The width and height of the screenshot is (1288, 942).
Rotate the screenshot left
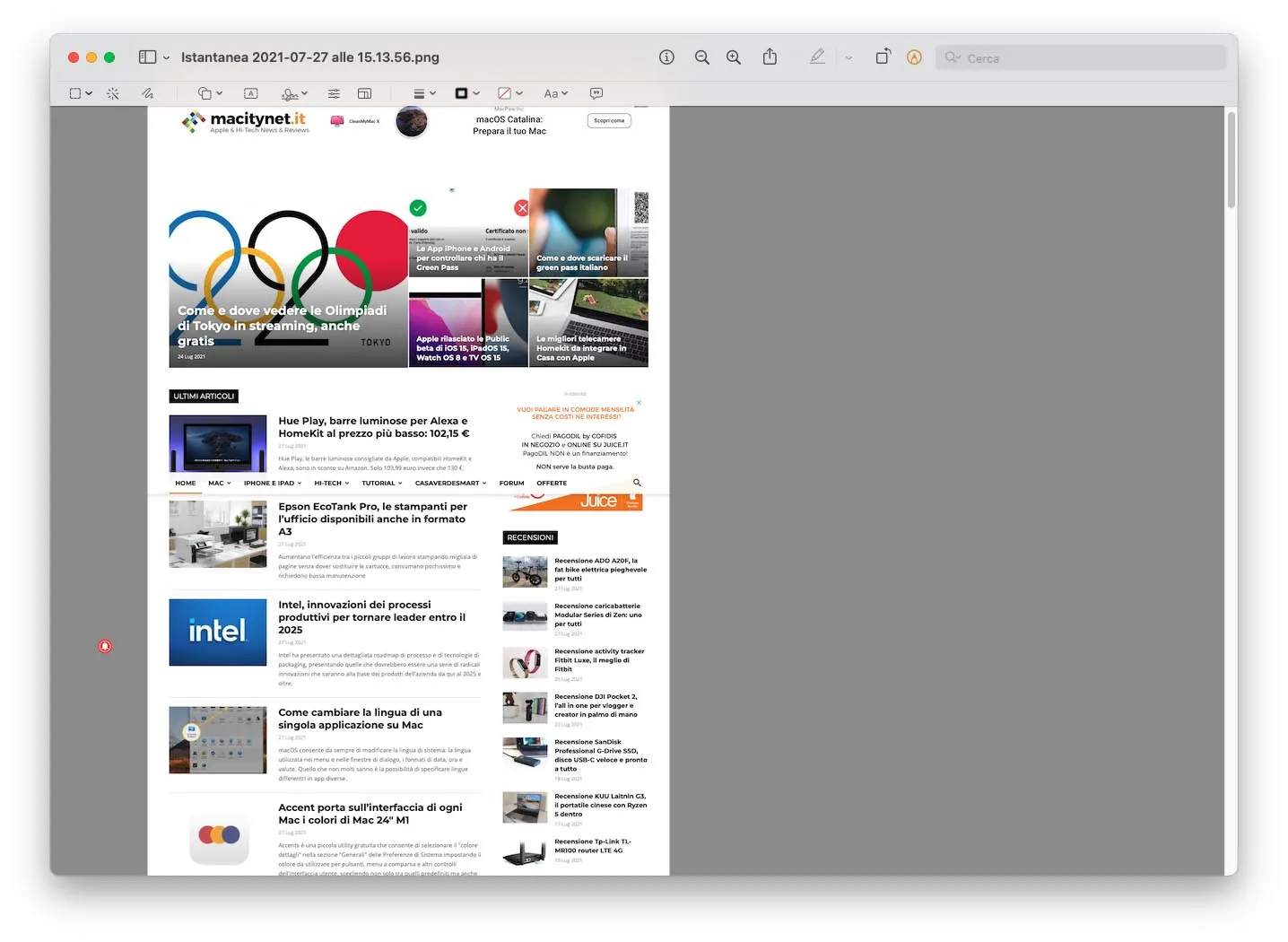coord(883,57)
